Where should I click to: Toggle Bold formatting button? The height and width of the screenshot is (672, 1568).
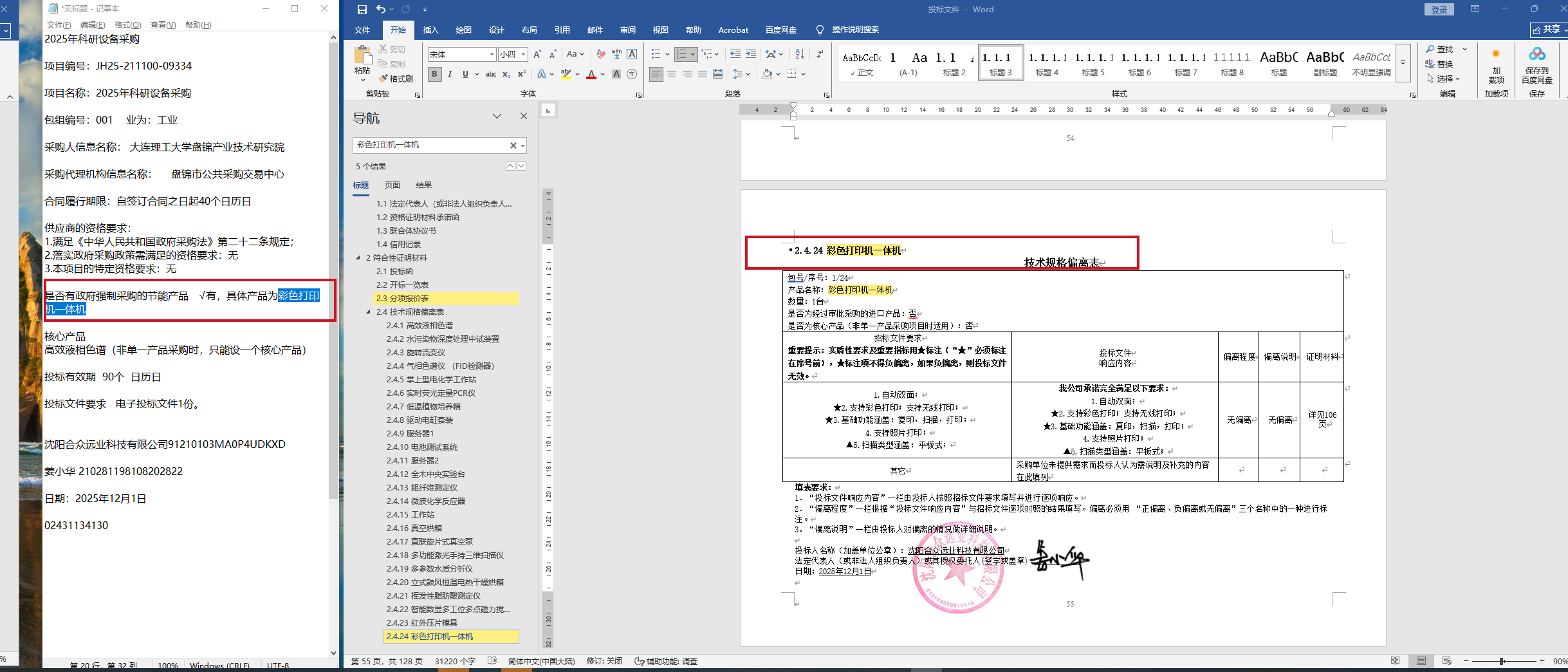[435, 74]
